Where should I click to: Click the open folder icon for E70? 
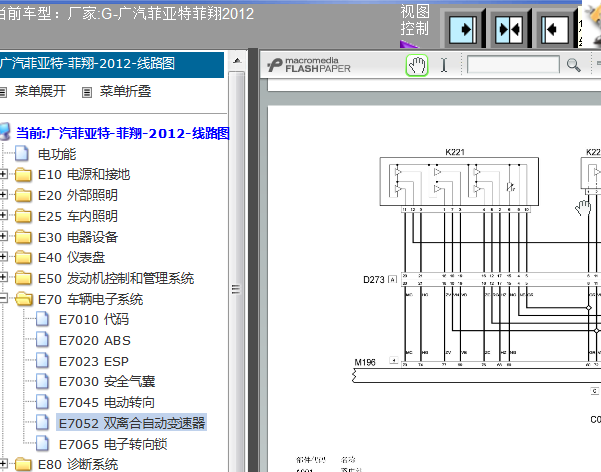point(24,298)
